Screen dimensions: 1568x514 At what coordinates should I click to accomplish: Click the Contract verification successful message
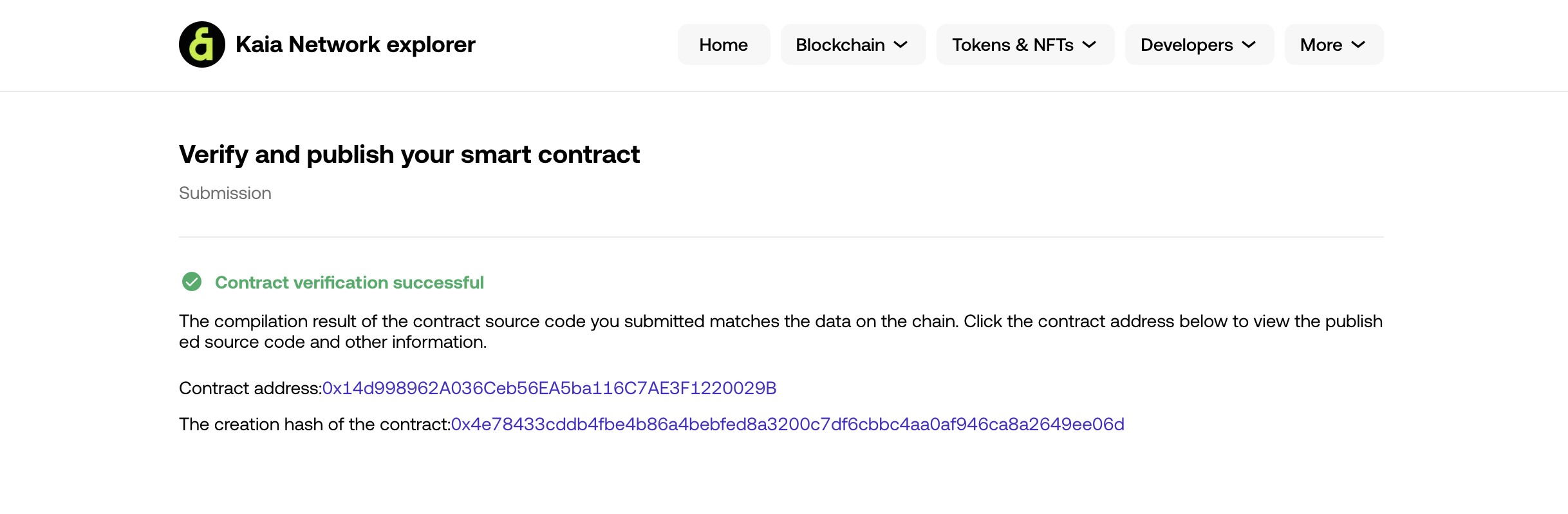(349, 282)
